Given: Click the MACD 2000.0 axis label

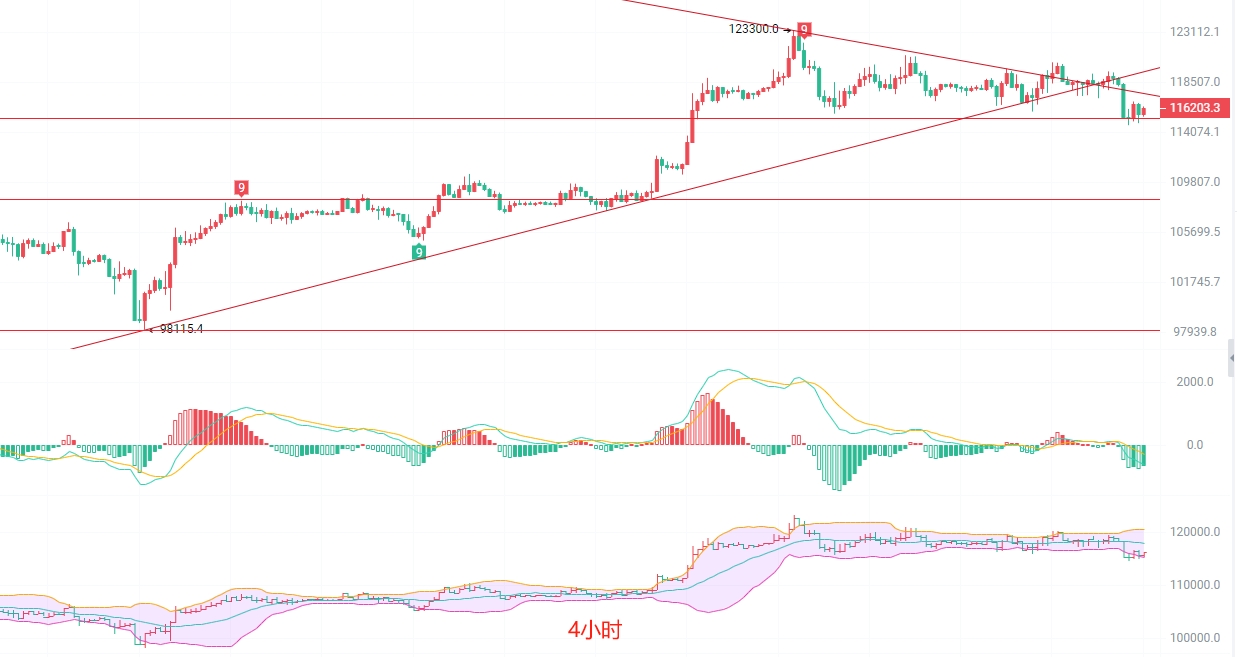Looking at the screenshot, I should pos(1196,382).
